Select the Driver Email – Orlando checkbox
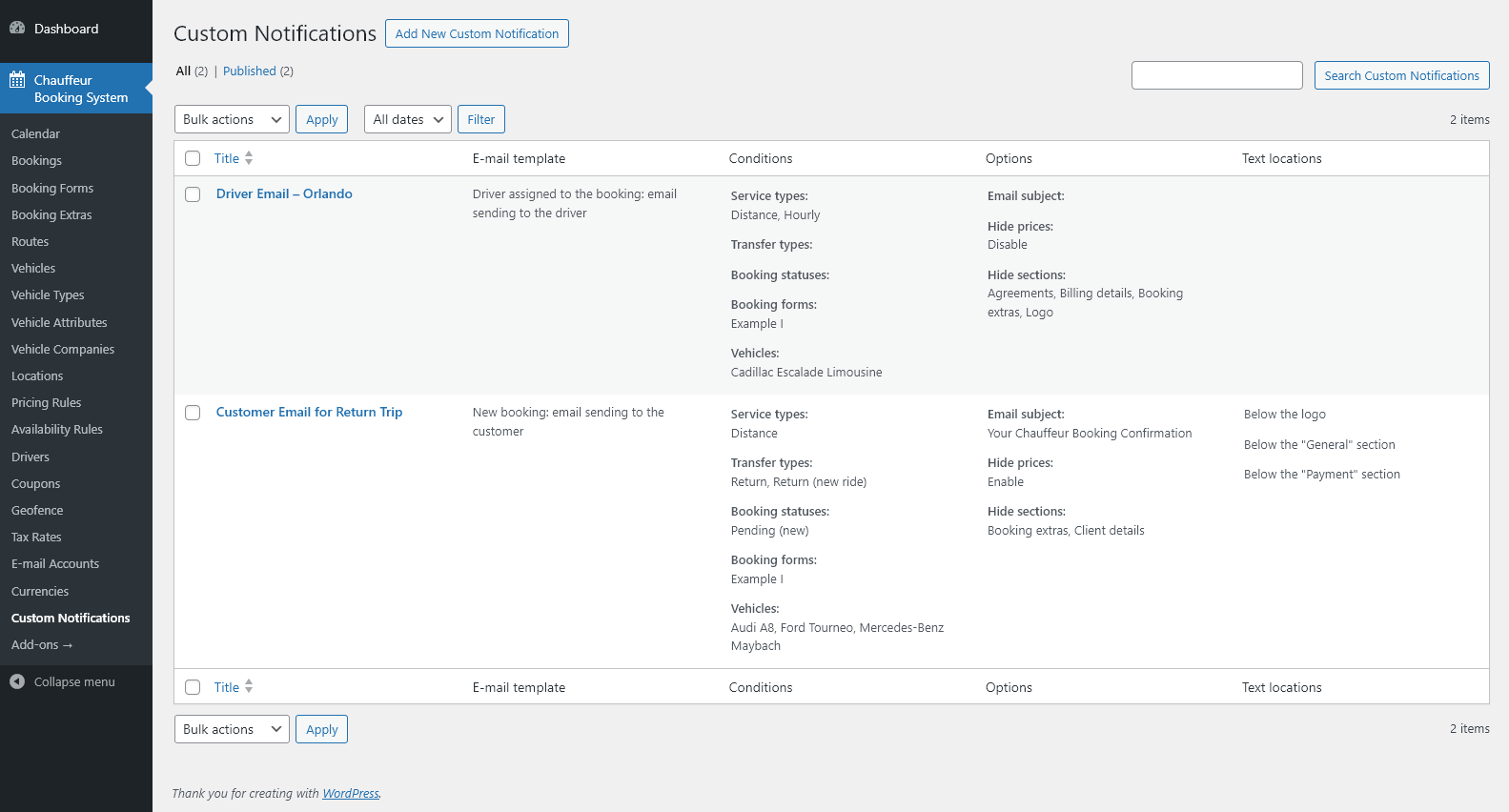This screenshot has height=812, width=1509. click(193, 194)
